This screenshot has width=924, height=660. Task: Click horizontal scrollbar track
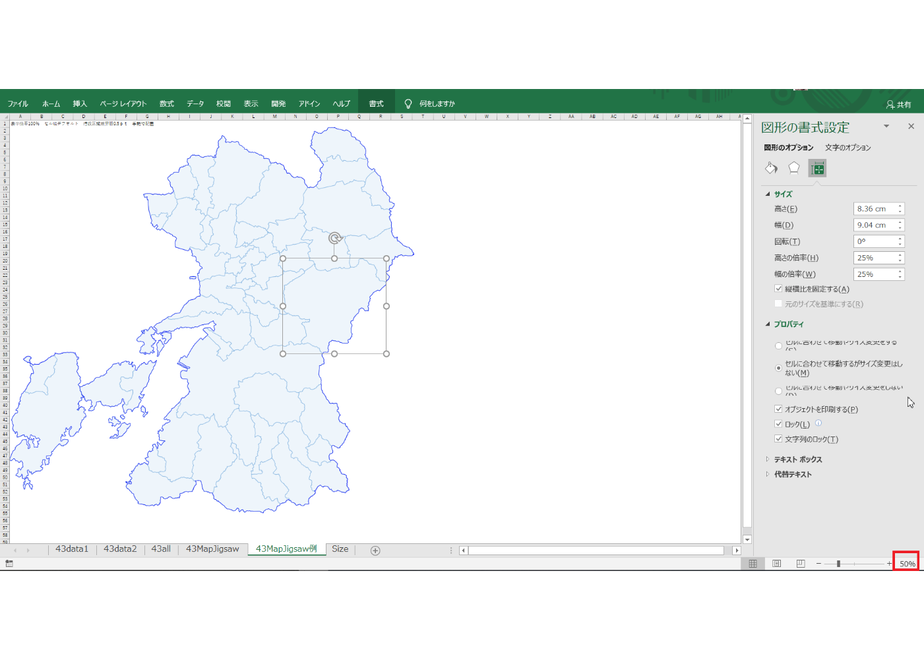(596, 550)
